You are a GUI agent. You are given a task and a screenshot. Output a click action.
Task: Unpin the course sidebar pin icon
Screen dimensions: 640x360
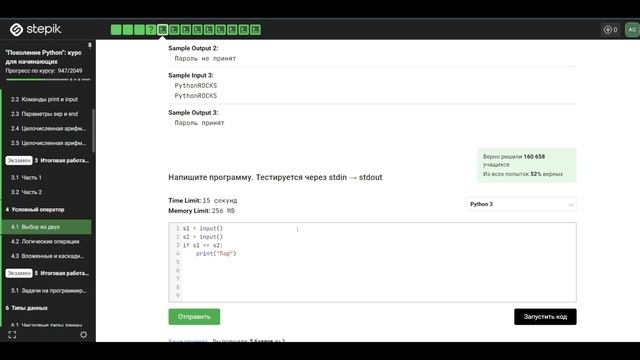point(90,45)
